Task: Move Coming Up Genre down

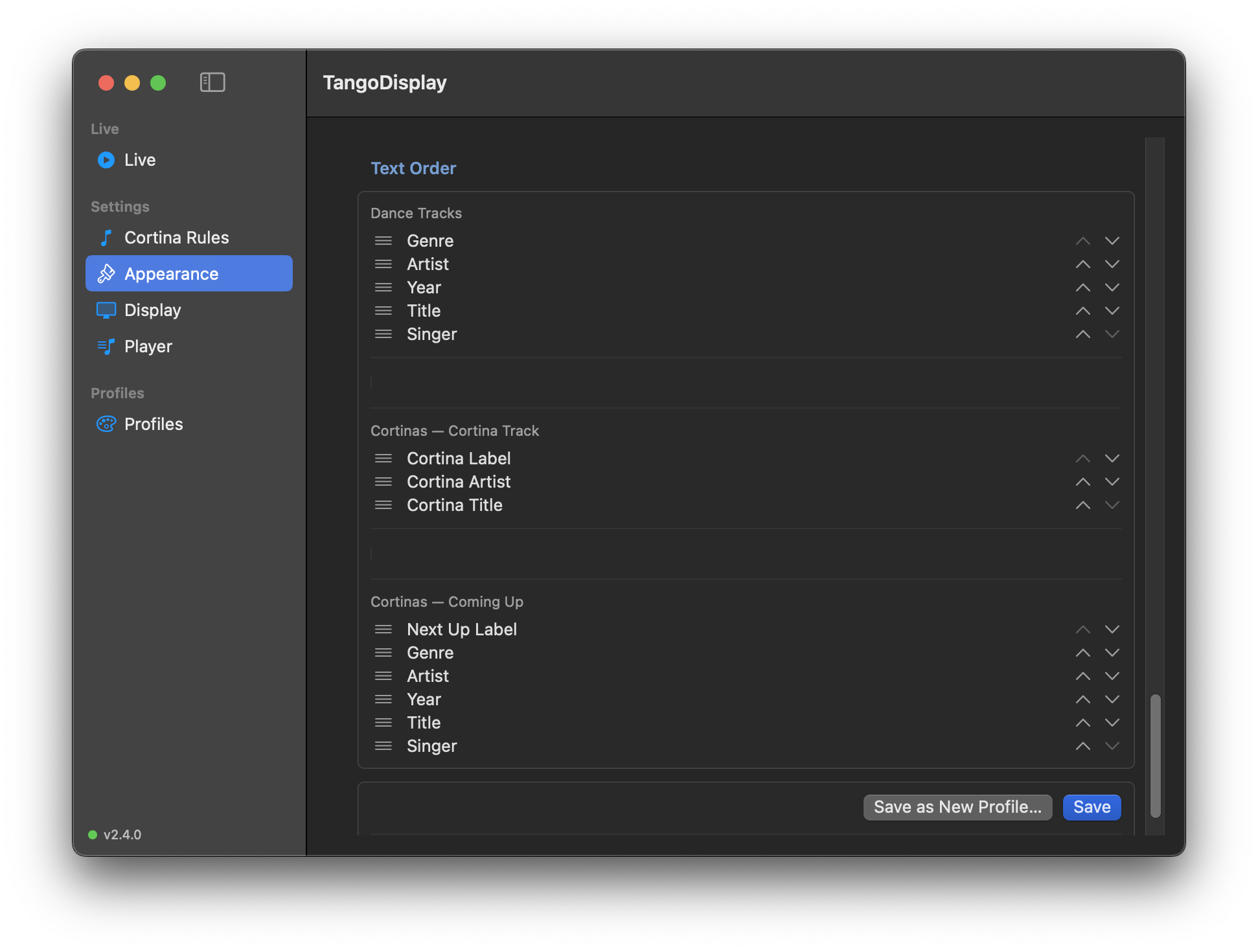Action: click(x=1112, y=653)
